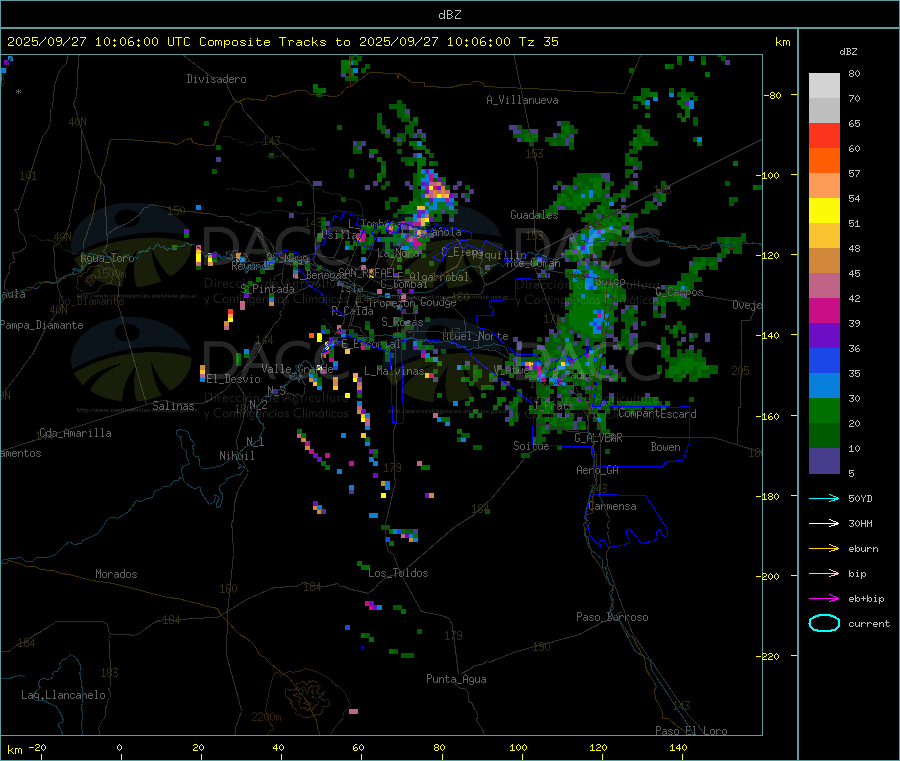Click the '60' km tick on bottom axis
This screenshot has height=761, width=900.
[359, 747]
